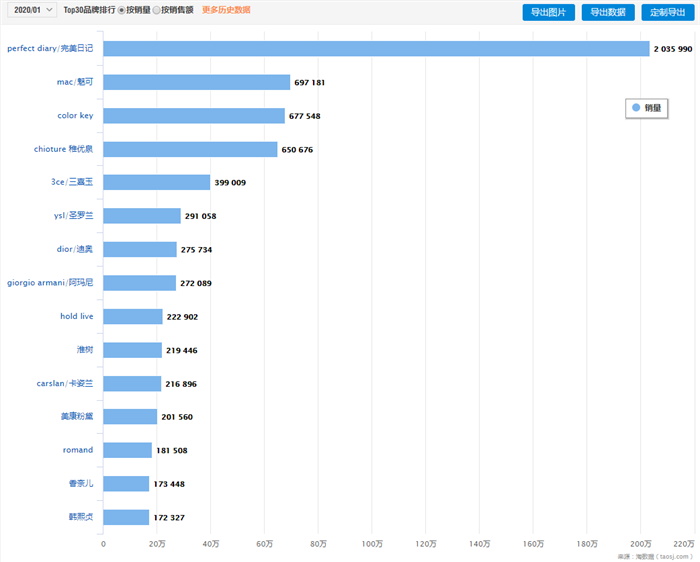The image size is (700, 562).
Task: Click the romand brand label
Action: (x=78, y=450)
